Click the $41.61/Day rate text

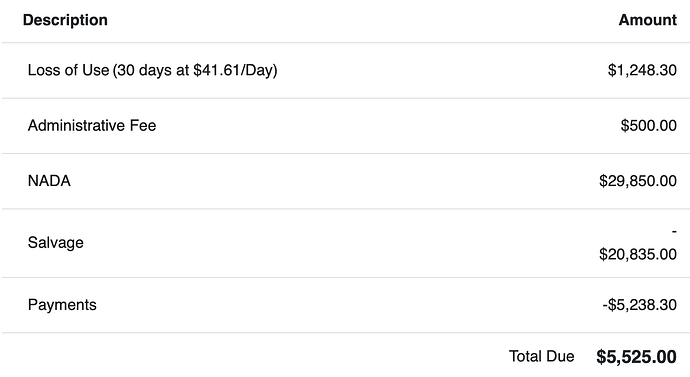pos(233,70)
